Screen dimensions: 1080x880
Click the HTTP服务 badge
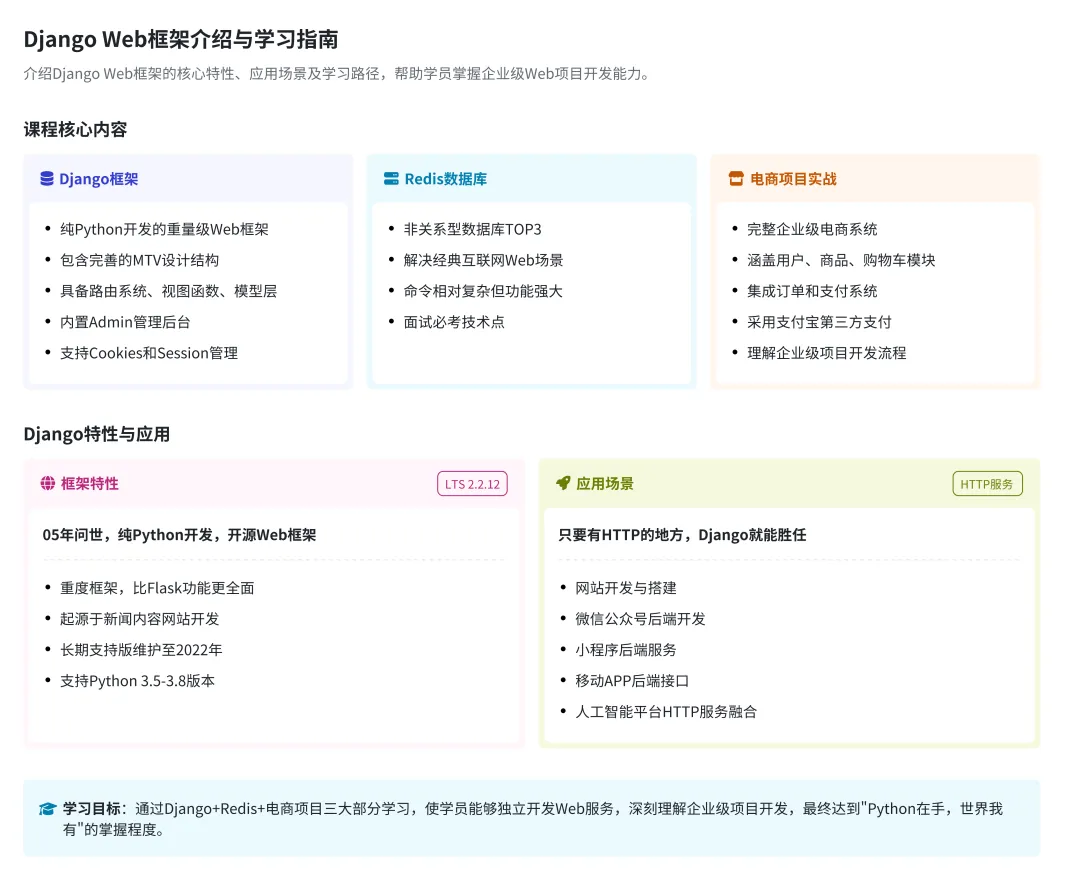987,483
